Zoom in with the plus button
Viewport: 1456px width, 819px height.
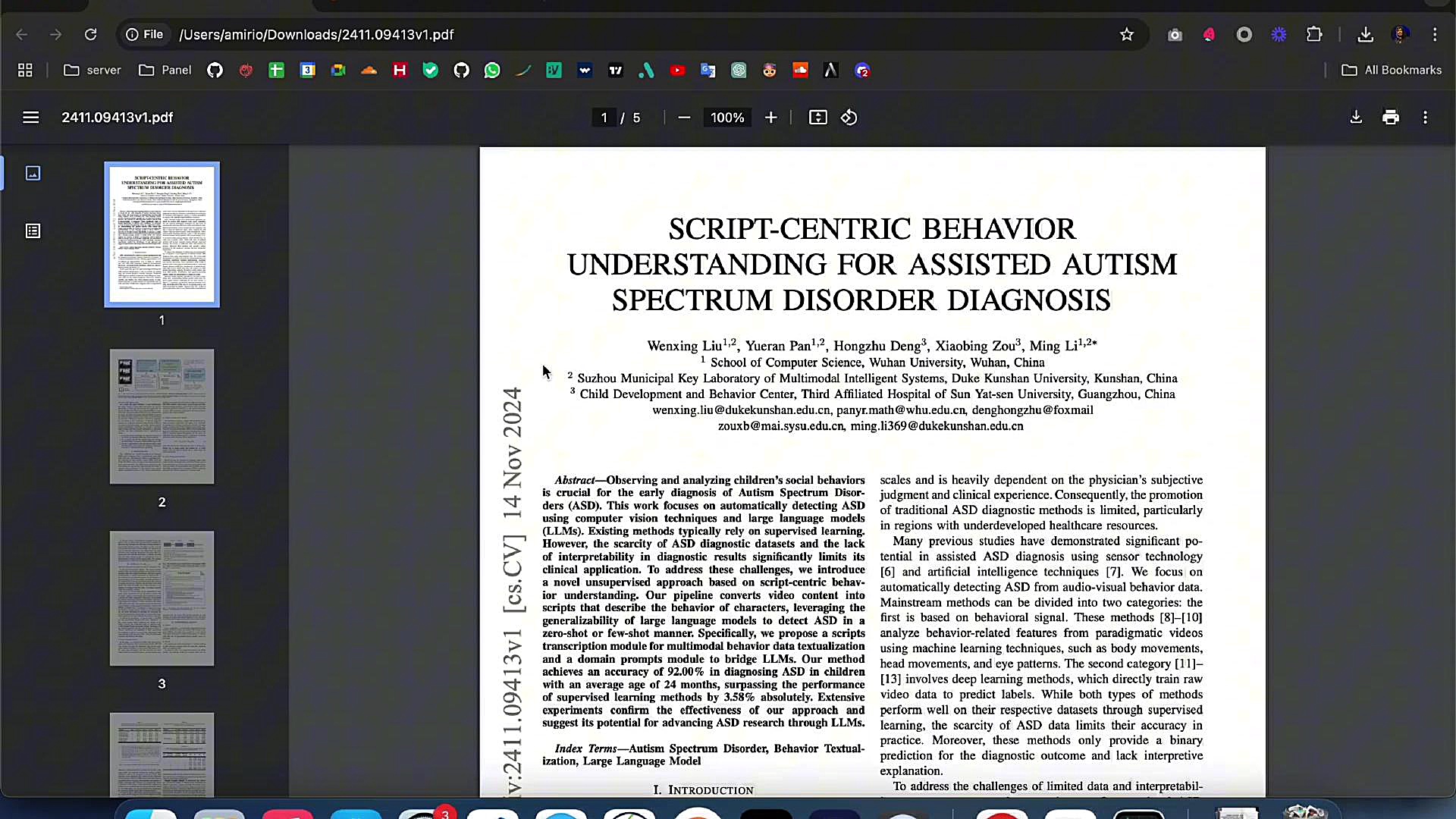click(770, 118)
